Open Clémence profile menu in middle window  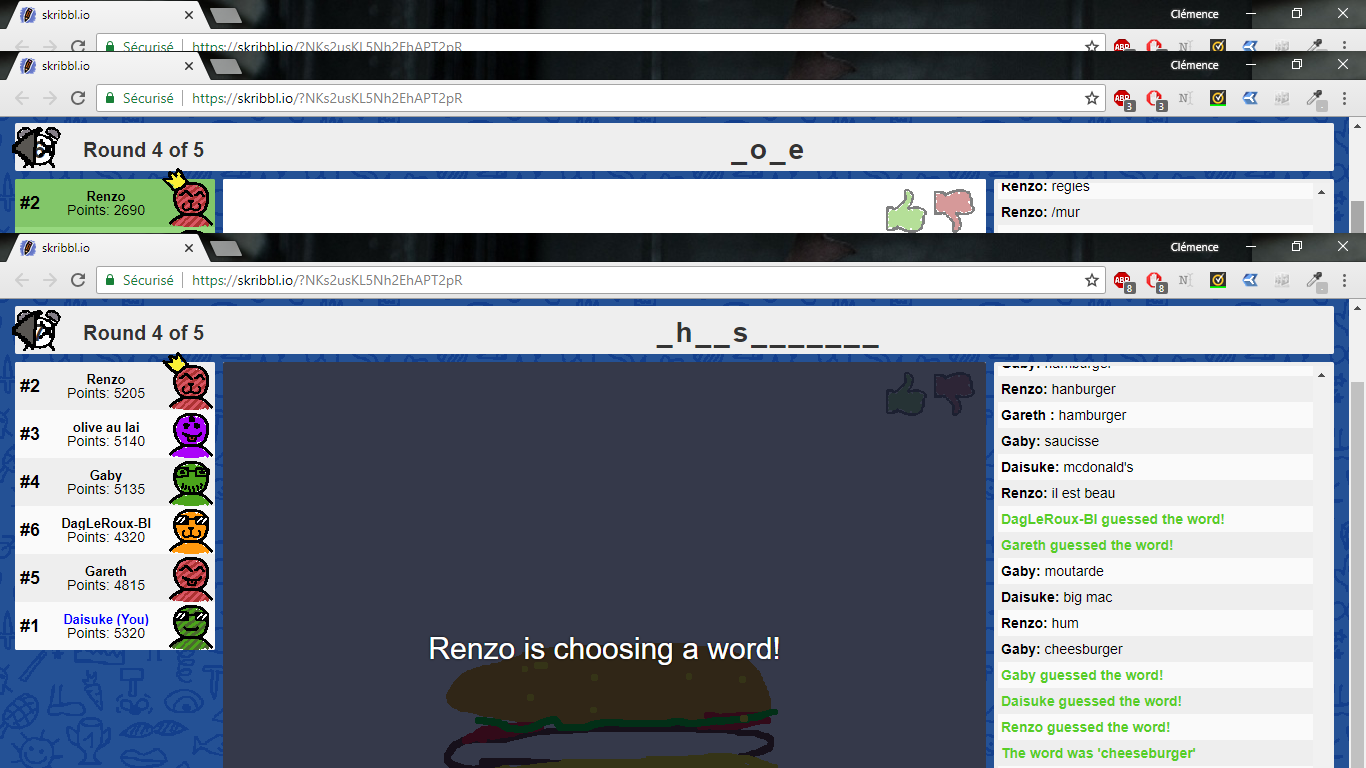(1194, 65)
